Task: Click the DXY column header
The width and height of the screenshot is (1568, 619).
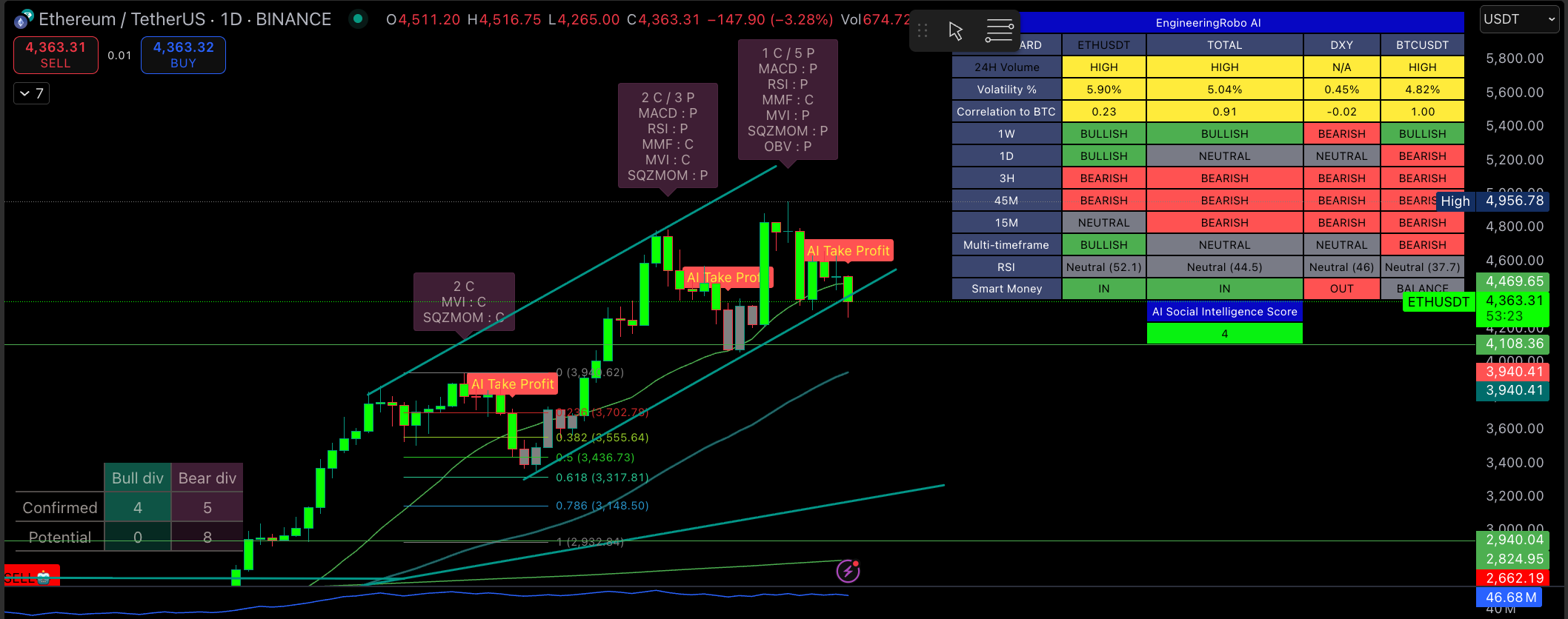Action: [1341, 45]
